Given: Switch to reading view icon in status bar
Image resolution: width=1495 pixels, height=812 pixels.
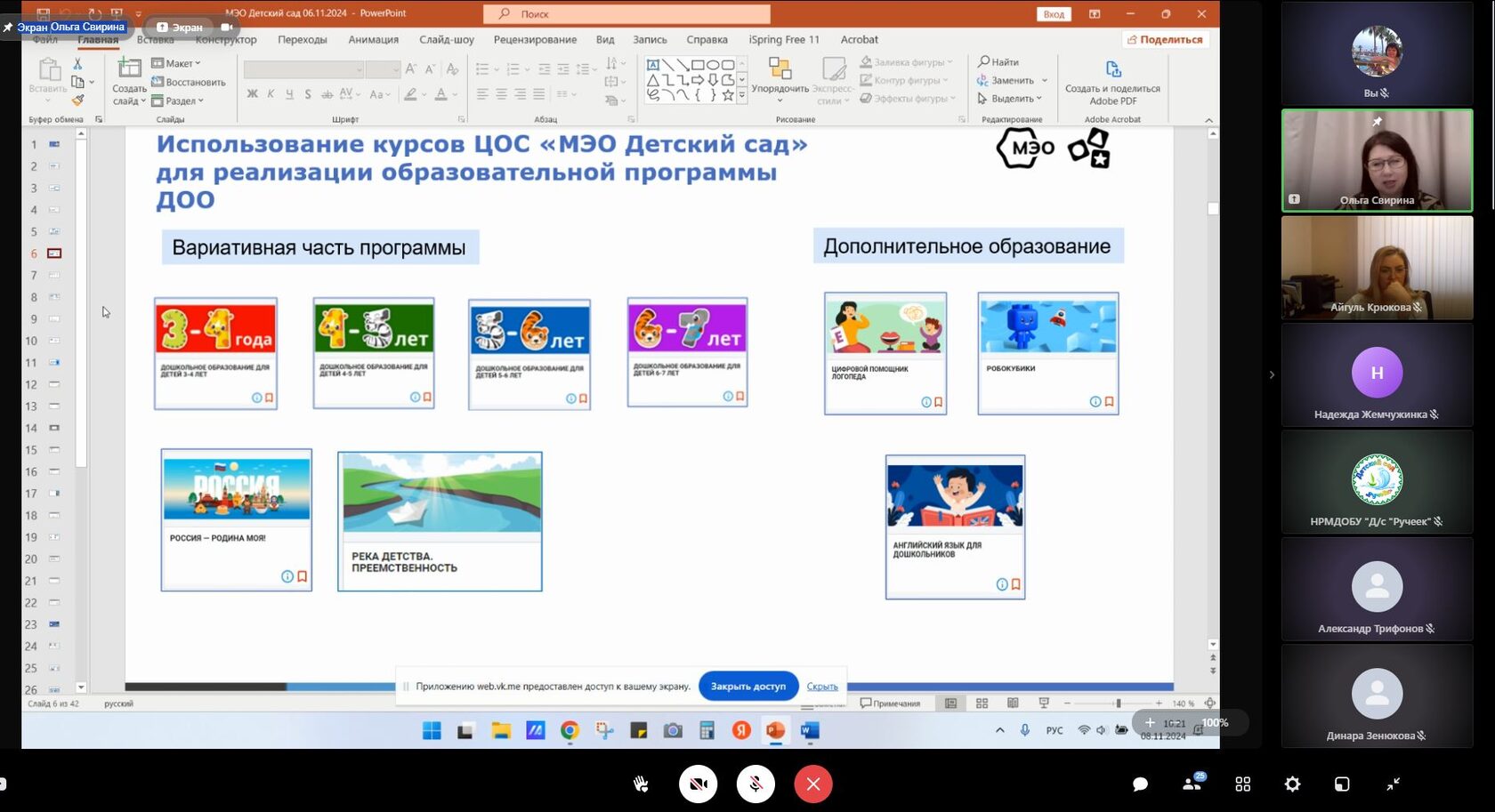Looking at the screenshot, I should (1013, 703).
